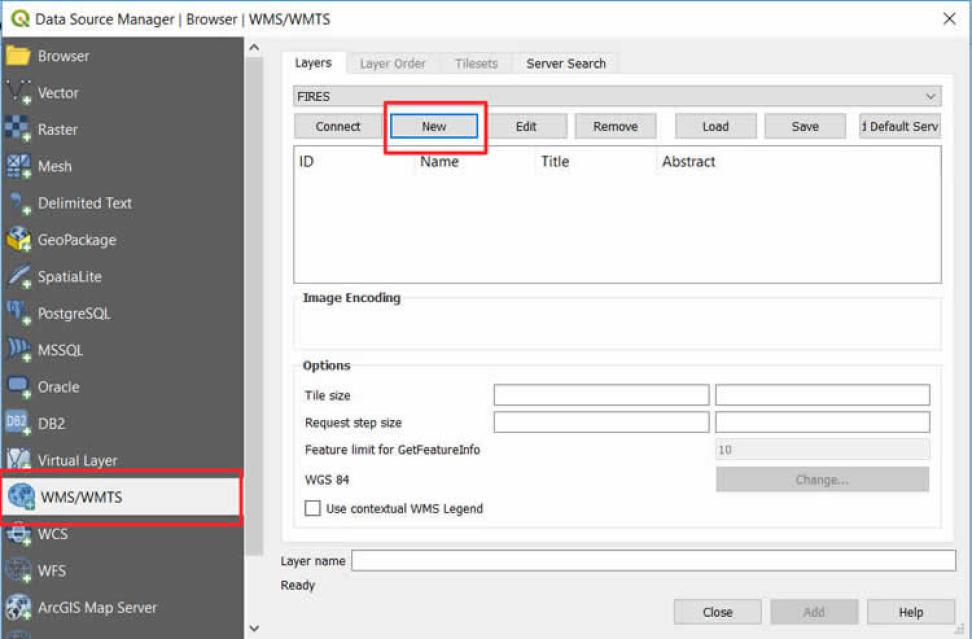Viewport: 972px width, 639px height.
Task: Select the DB2 icon
Action: click(x=17, y=423)
